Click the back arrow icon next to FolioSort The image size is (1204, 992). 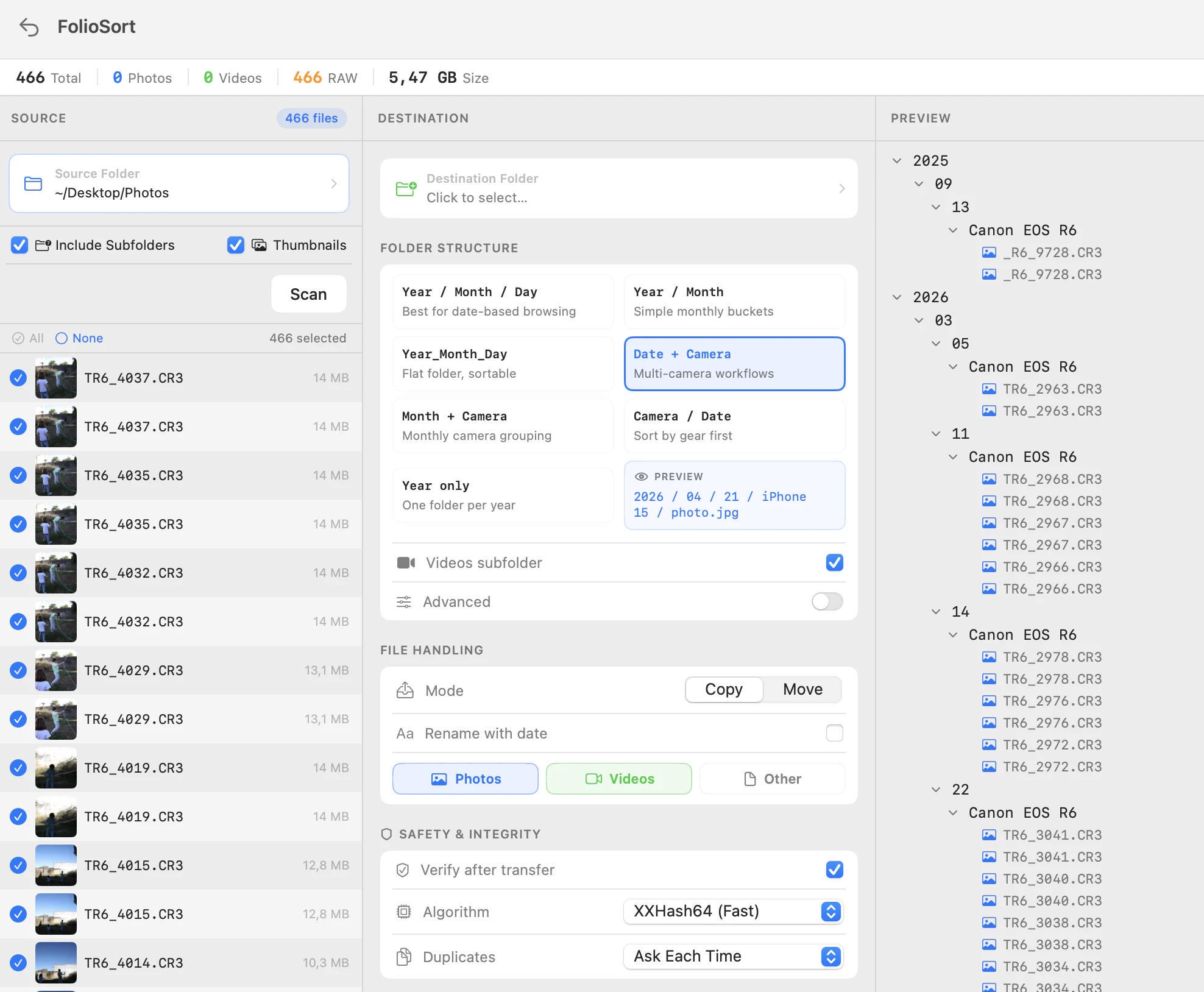point(29,27)
